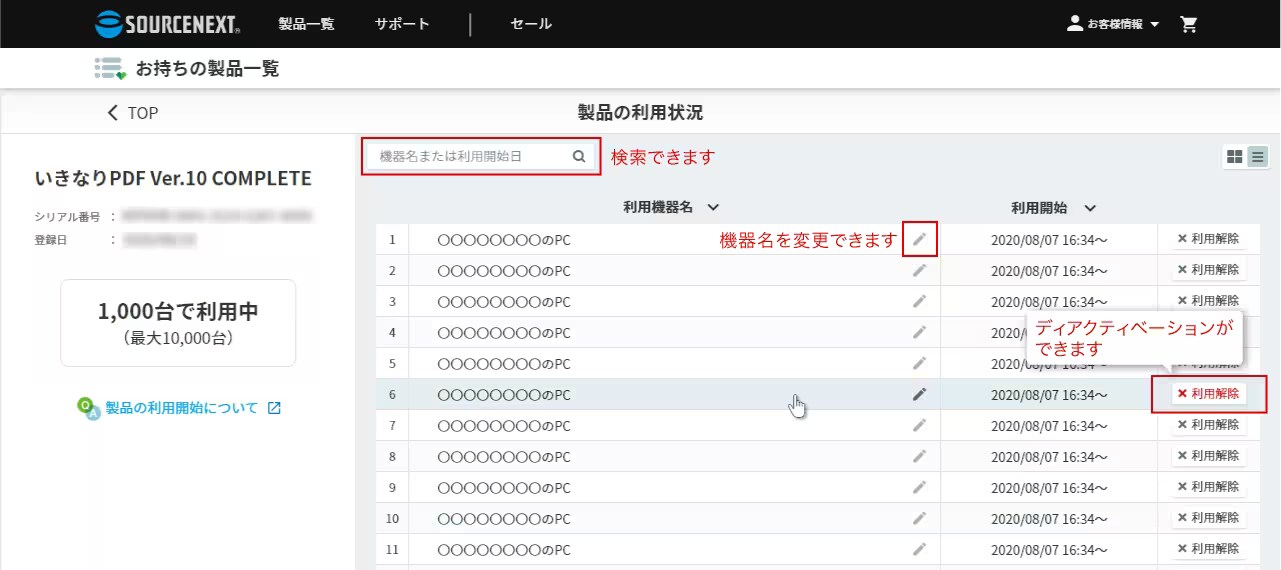Focus the 機器名または利用開始日 search field
This screenshot has width=1281, height=570.
481,156
